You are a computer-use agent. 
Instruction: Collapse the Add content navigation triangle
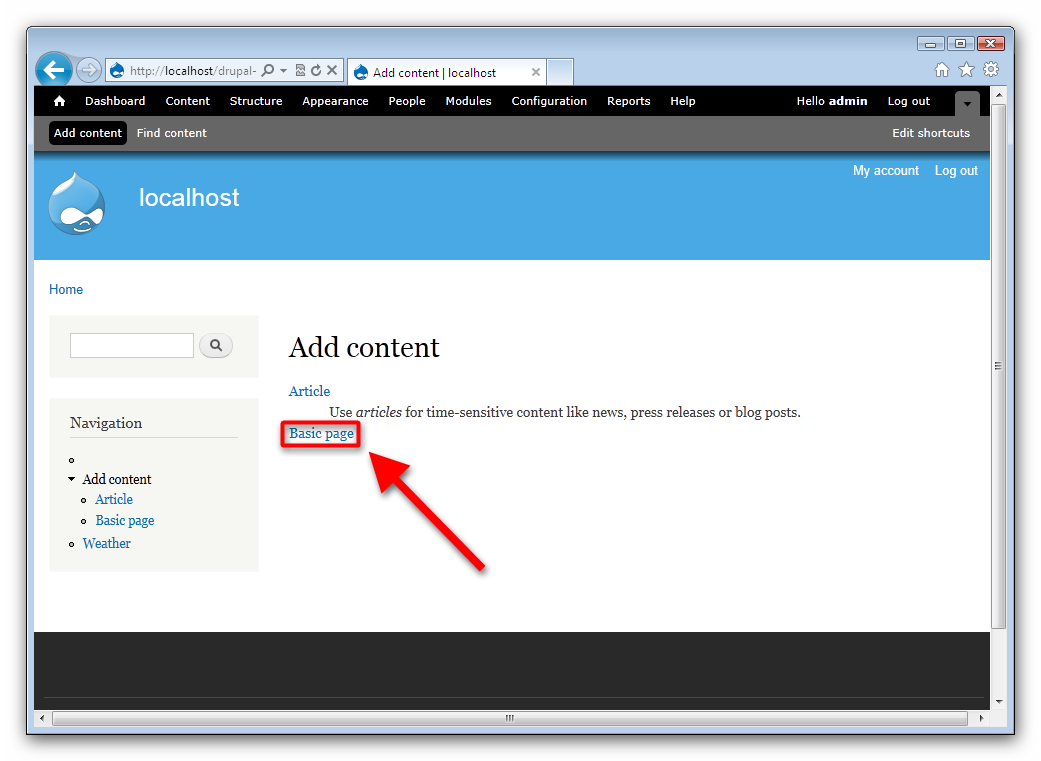click(72, 479)
